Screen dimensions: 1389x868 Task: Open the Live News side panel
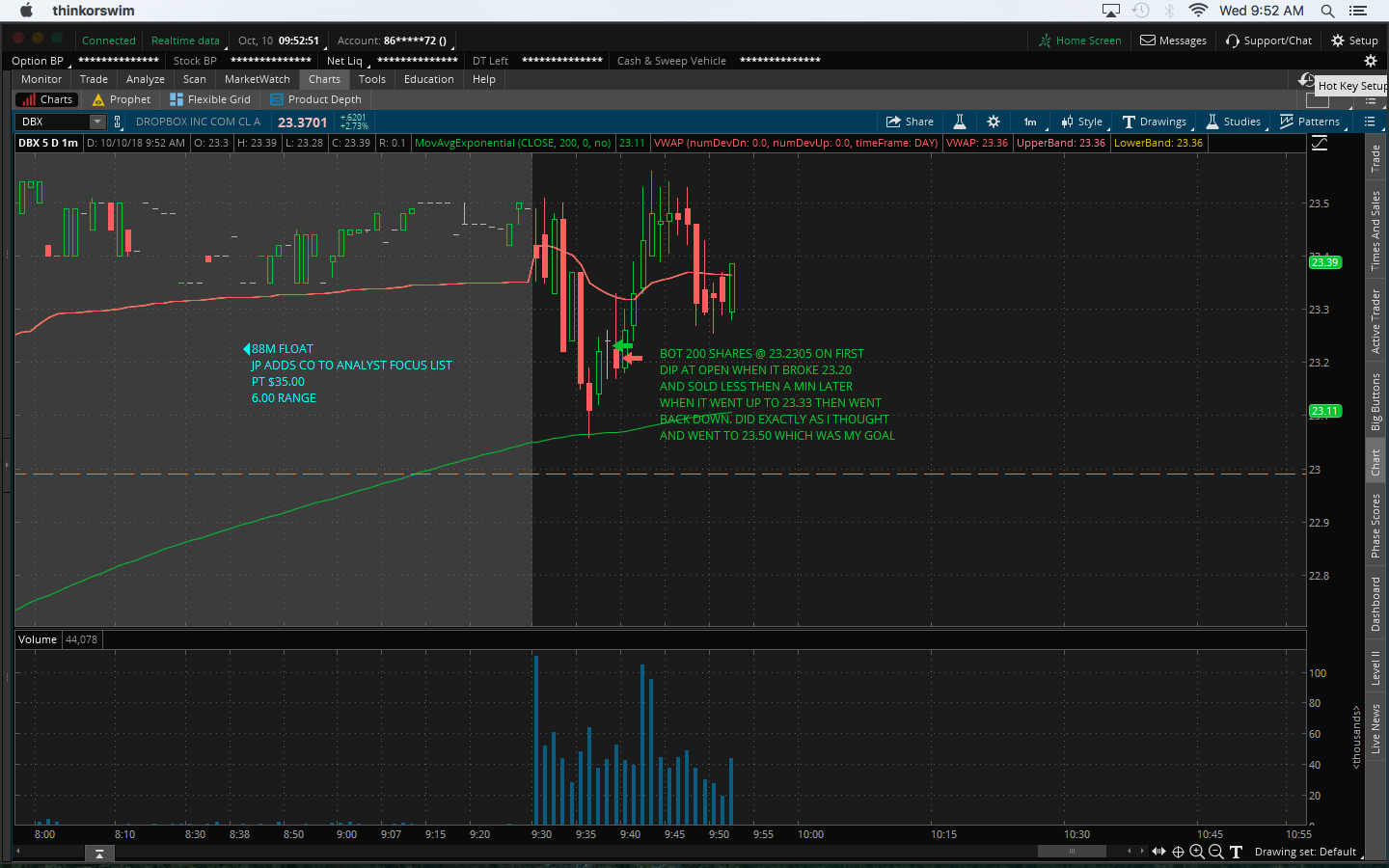coord(1376,729)
